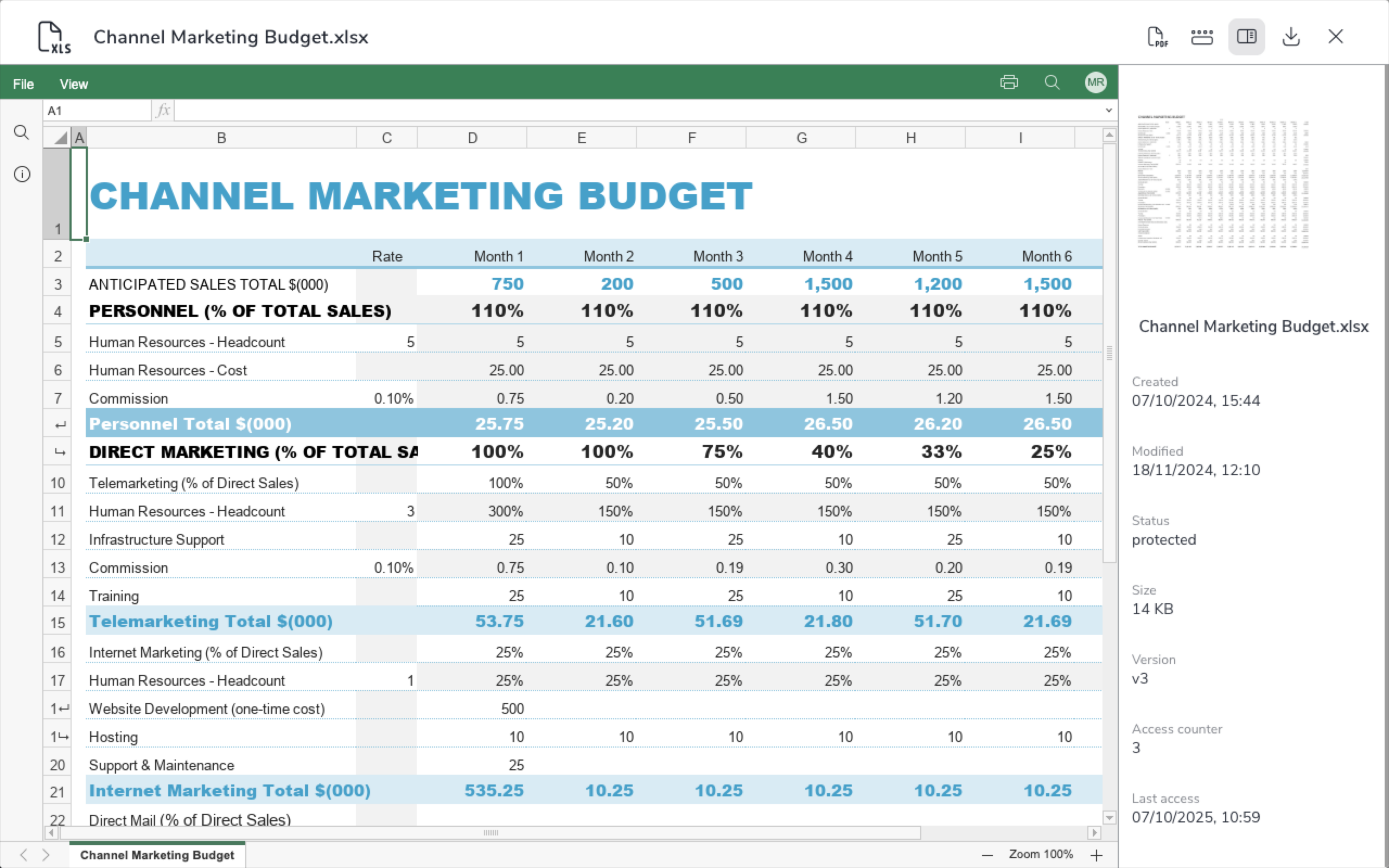
Task: Open the File menu
Action: (x=23, y=85)
